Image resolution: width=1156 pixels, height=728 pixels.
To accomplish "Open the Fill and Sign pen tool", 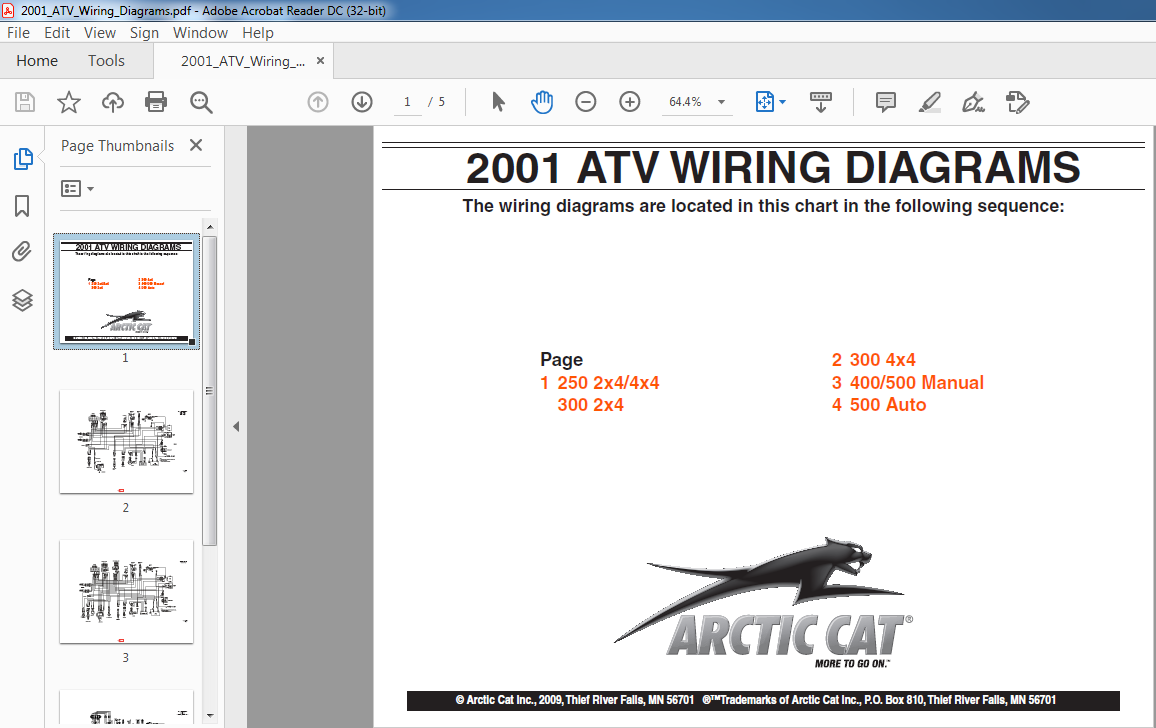I will click(973, 102).
